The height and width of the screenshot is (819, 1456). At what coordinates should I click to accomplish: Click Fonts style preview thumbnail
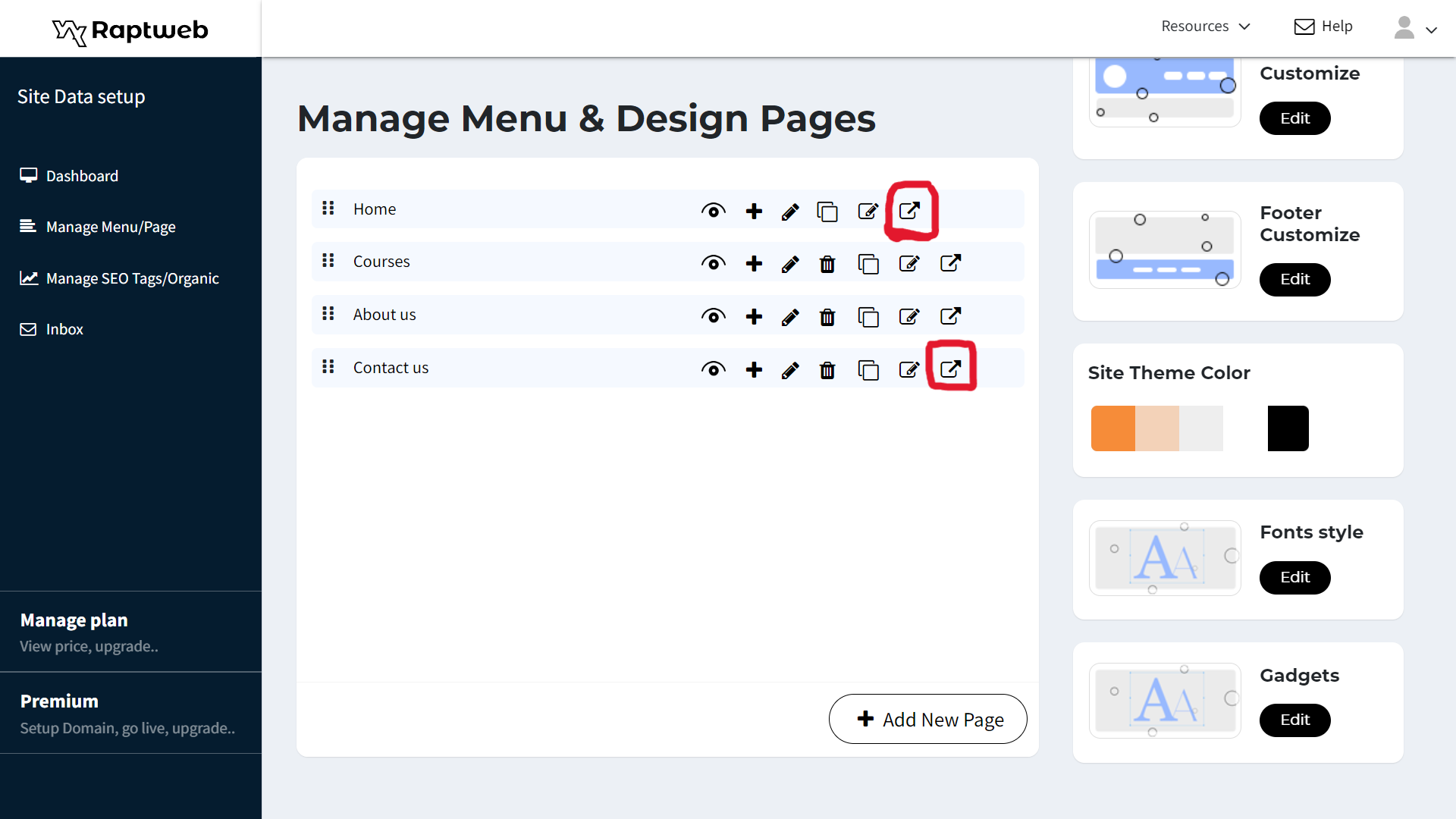[1165, 558]
